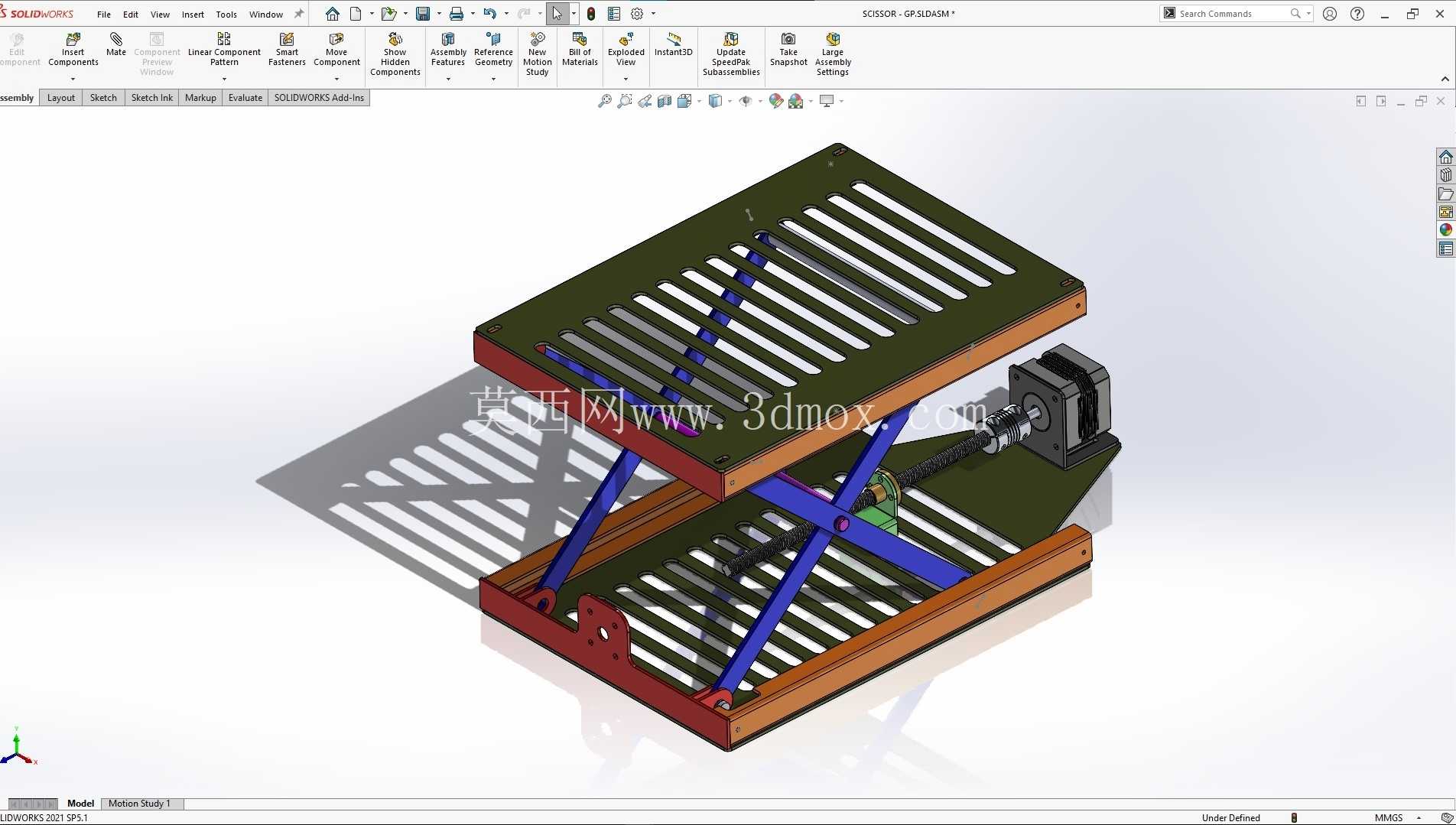Activate Move Component tool
Screen dimensions: 1456x825
pos(336,49)
